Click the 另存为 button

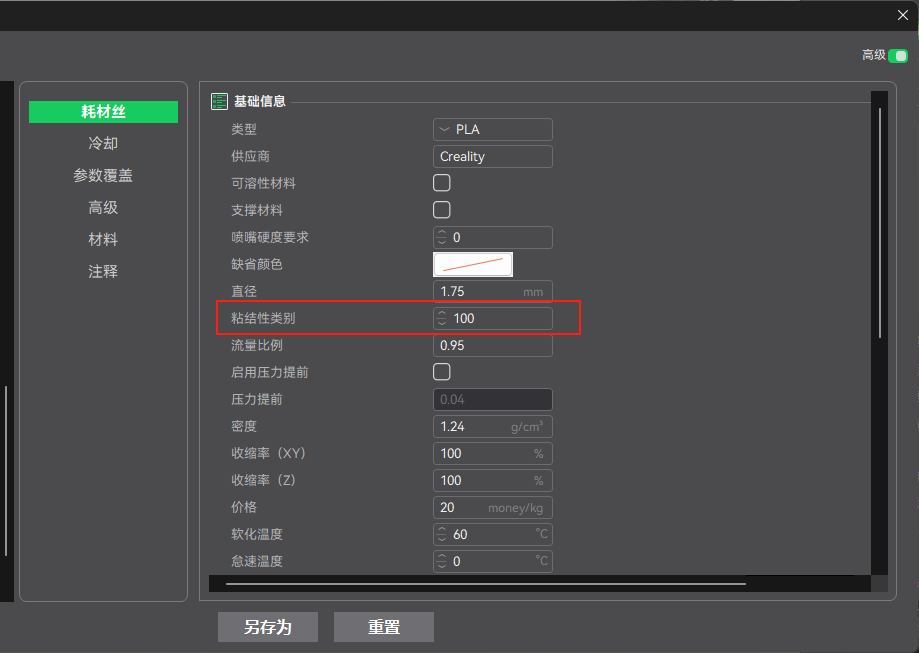(268, 627)
